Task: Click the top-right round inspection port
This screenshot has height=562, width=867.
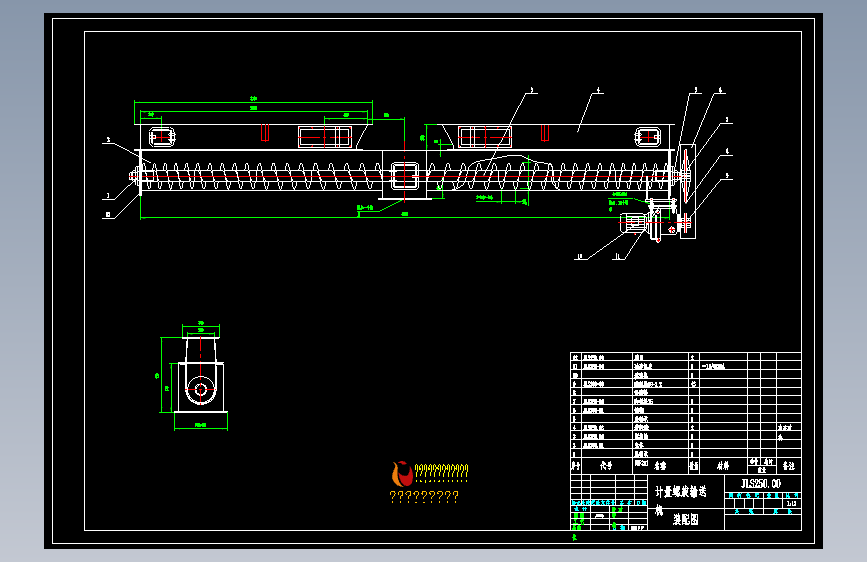Action: [647, 137]
